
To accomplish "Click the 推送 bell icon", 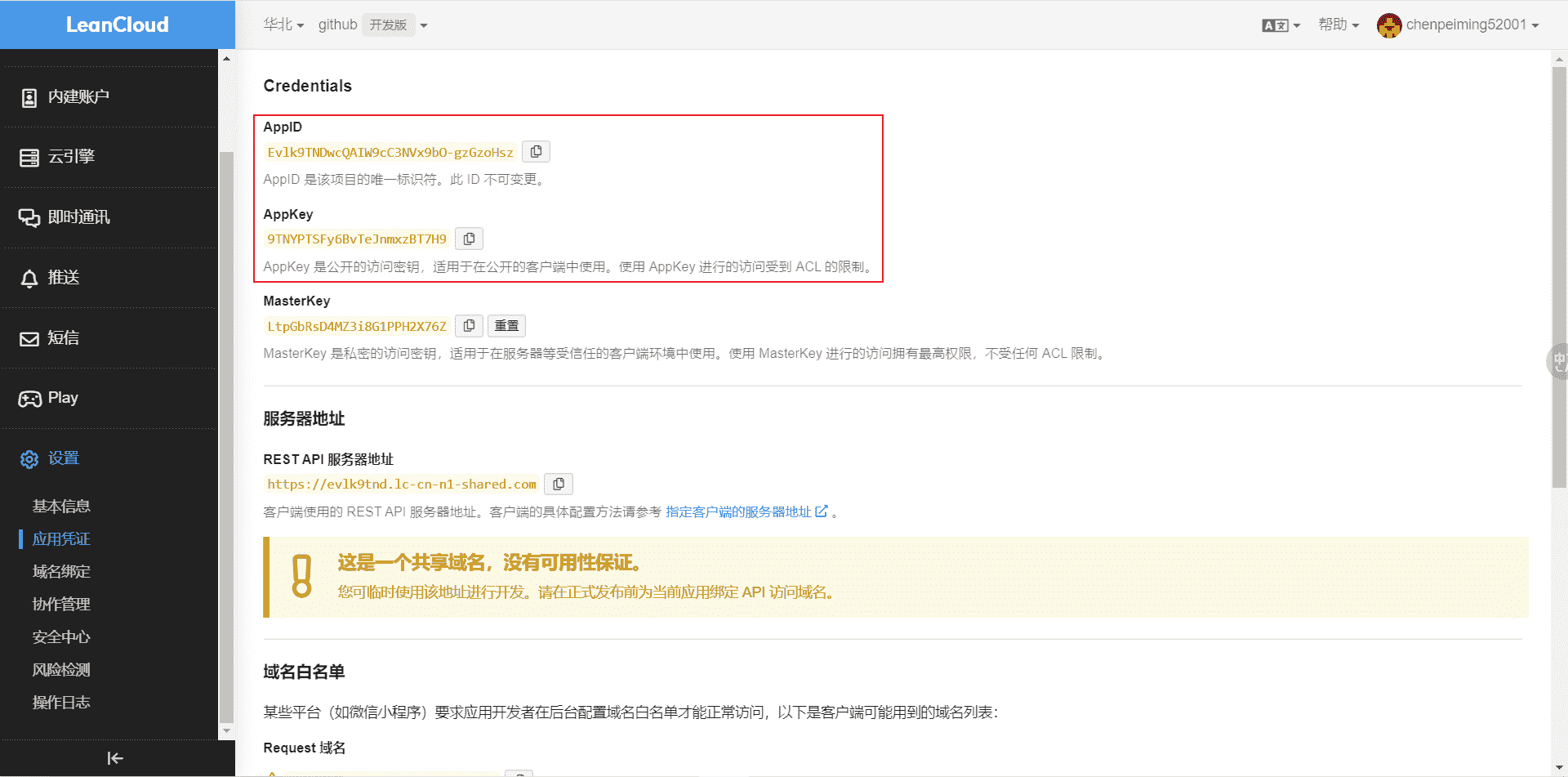I will click(x=29, y=279).
